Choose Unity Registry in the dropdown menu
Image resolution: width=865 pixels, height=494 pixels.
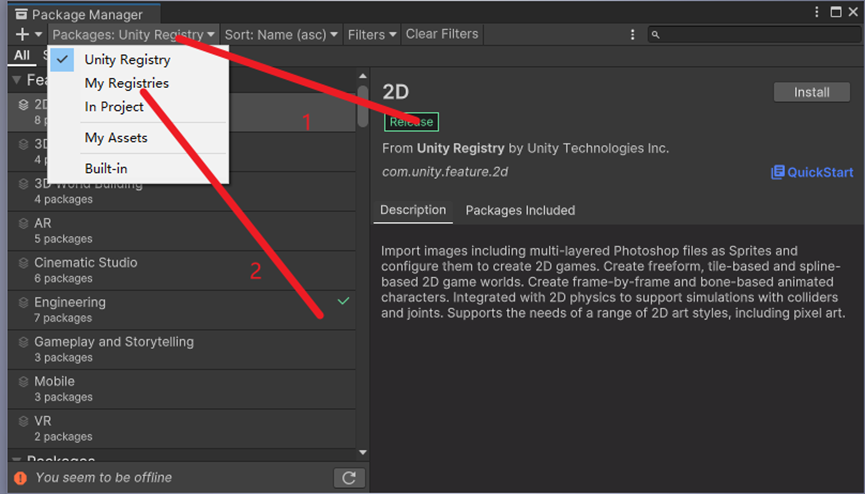pos(138,60)
